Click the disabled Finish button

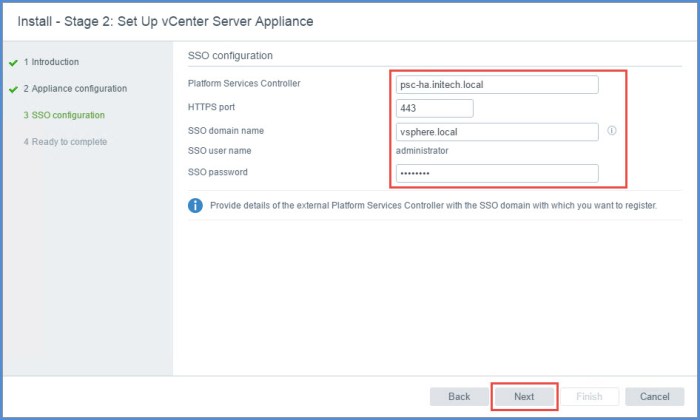pos(589,396)
